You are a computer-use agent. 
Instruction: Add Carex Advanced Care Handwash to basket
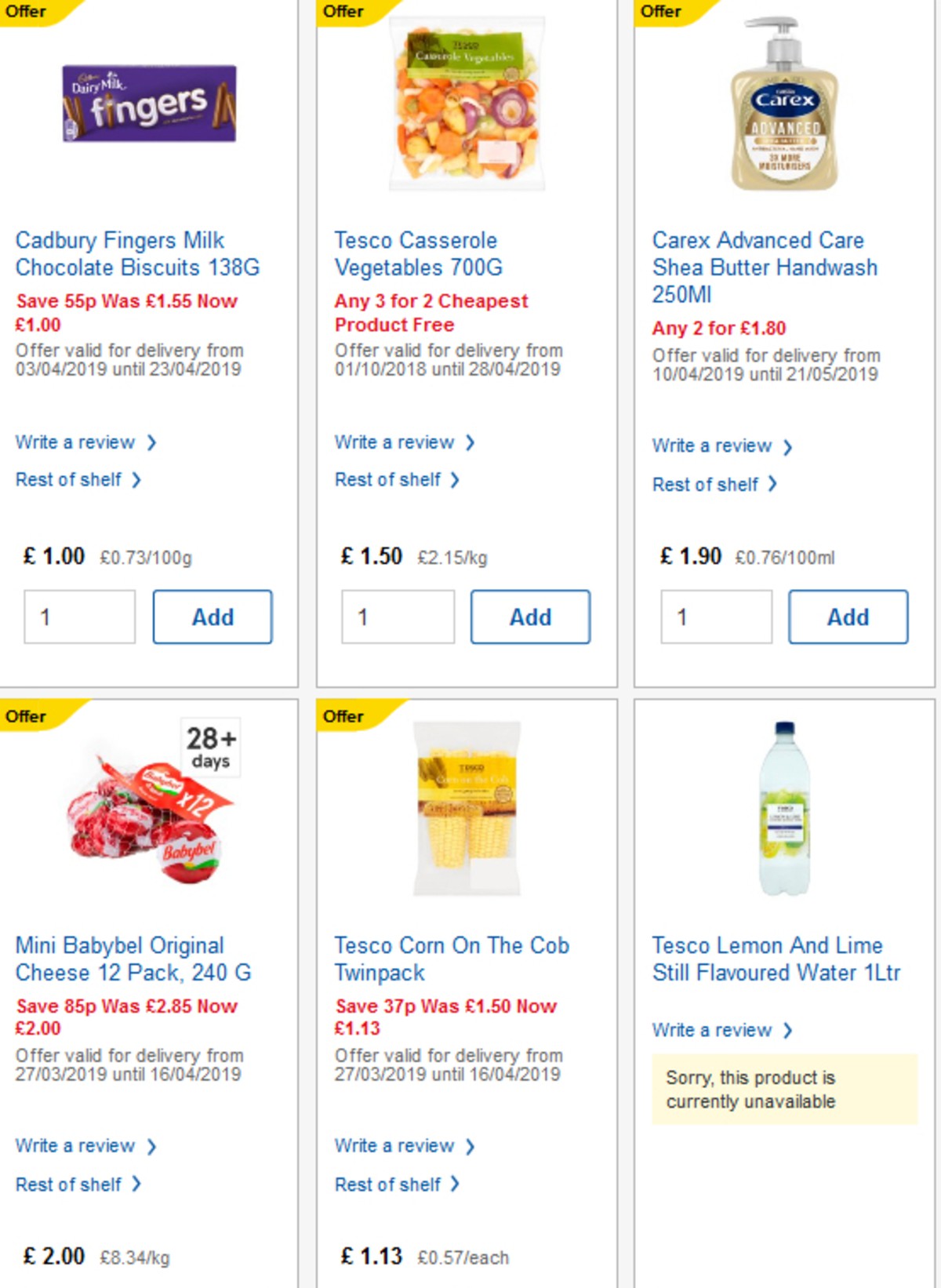pyautogui.click(x=848, y=617)
